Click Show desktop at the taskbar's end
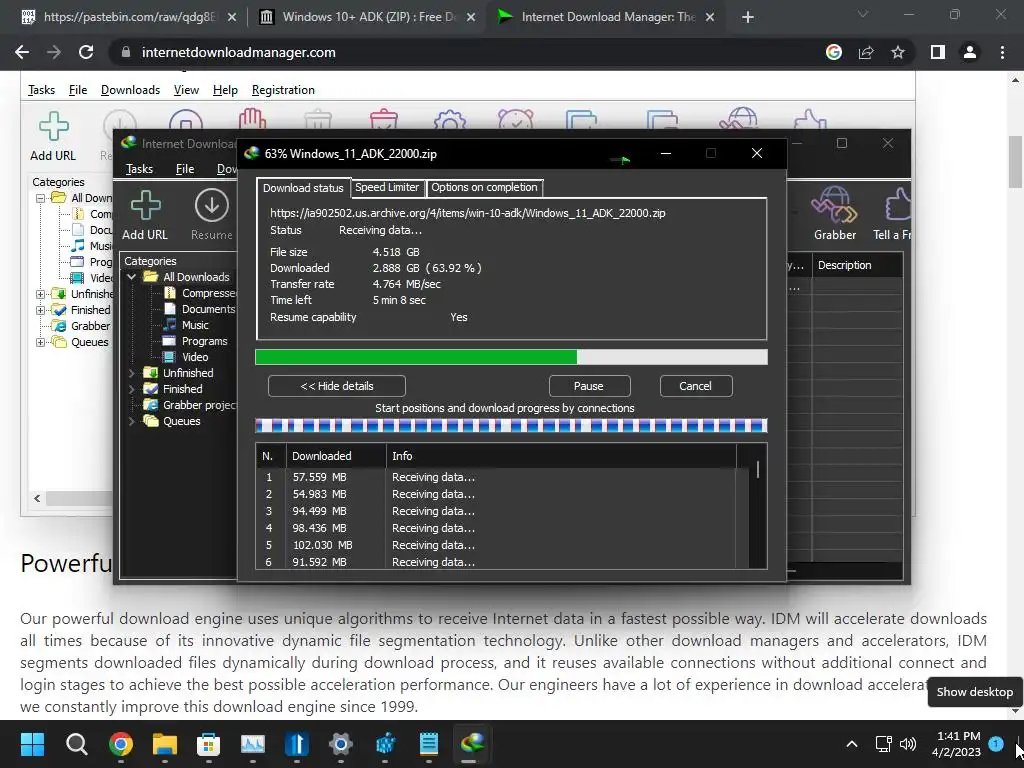Viewport: 1024px width, 768px height. 1020,744
